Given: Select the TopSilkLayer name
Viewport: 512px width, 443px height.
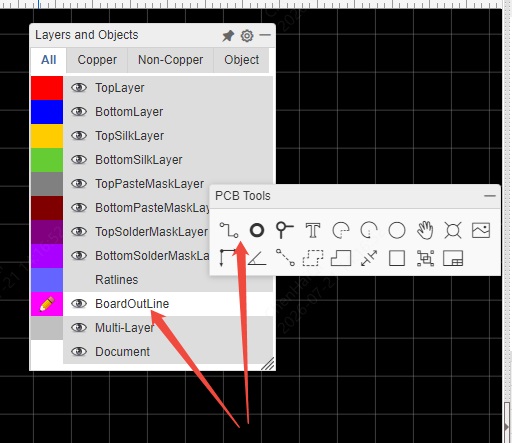Looking at the screenshot, I should pyautogui.click(x=129, y=136).
